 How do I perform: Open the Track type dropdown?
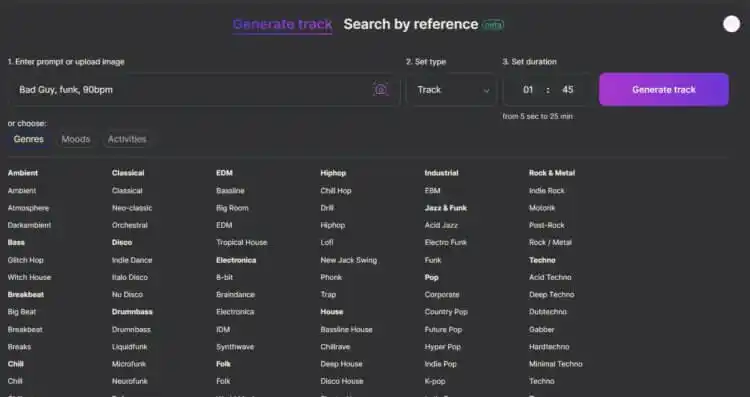point(452,89)
